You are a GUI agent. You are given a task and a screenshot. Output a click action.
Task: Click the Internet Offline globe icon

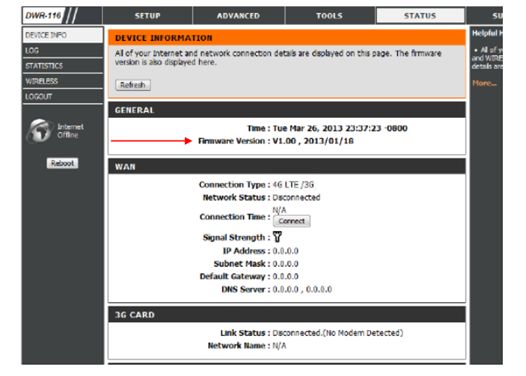40,130
